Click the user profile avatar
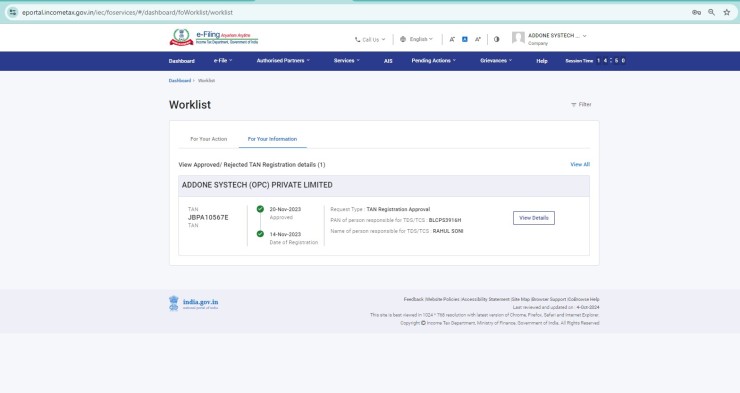Viewport: 740px width, 393px height. (x=518, y=38)
